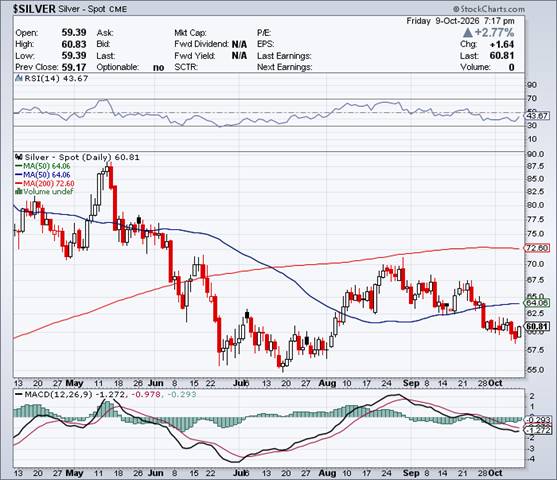
Task: Click the 55.0 label on the price axis
Action: [x=536, y=370]
